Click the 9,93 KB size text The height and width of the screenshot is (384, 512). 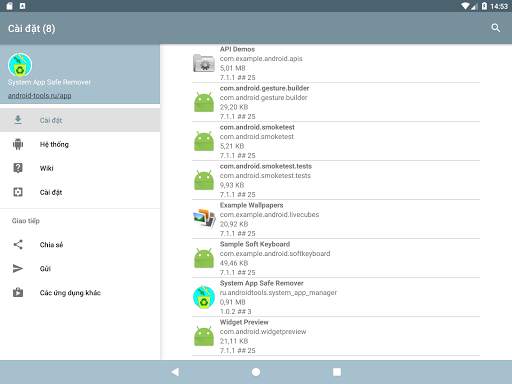(232, 185)
